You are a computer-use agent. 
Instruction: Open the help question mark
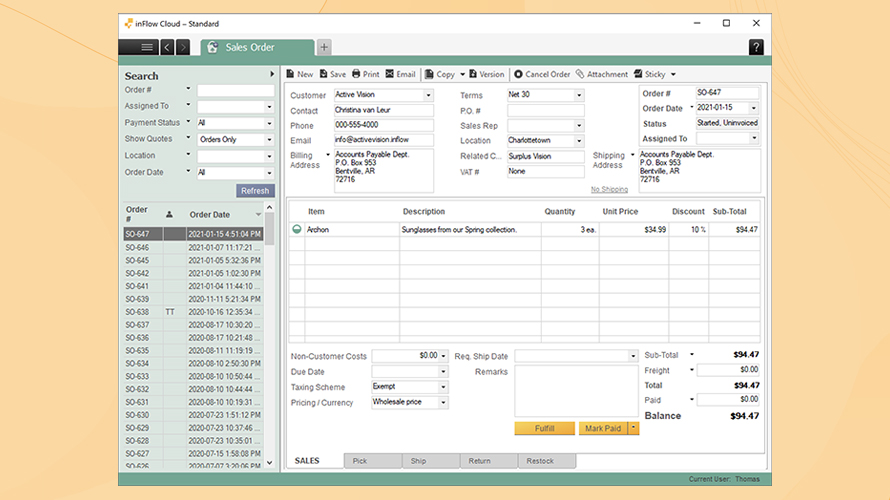[x=756, y=47]
